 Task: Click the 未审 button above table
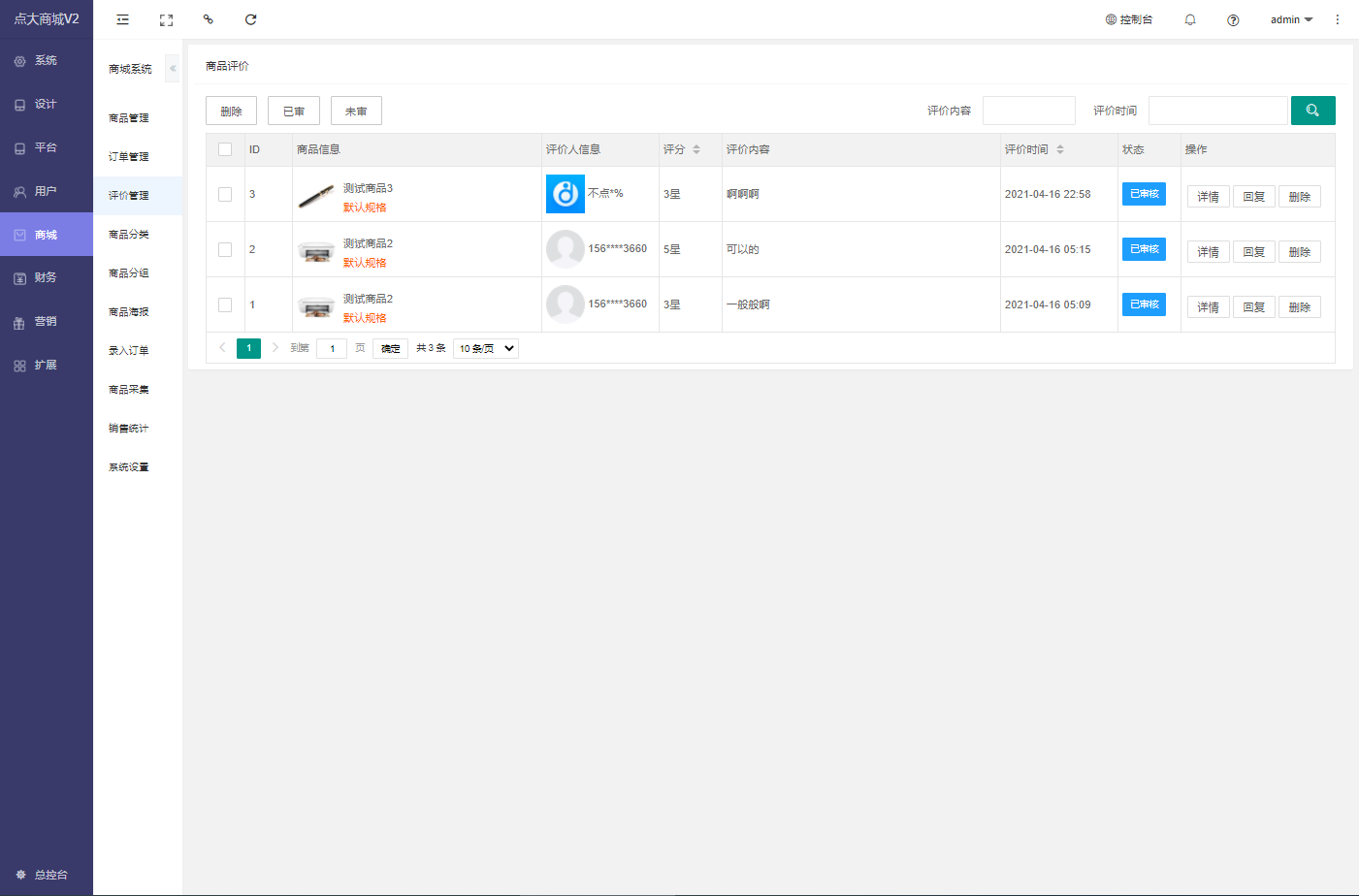coord(356,112)
